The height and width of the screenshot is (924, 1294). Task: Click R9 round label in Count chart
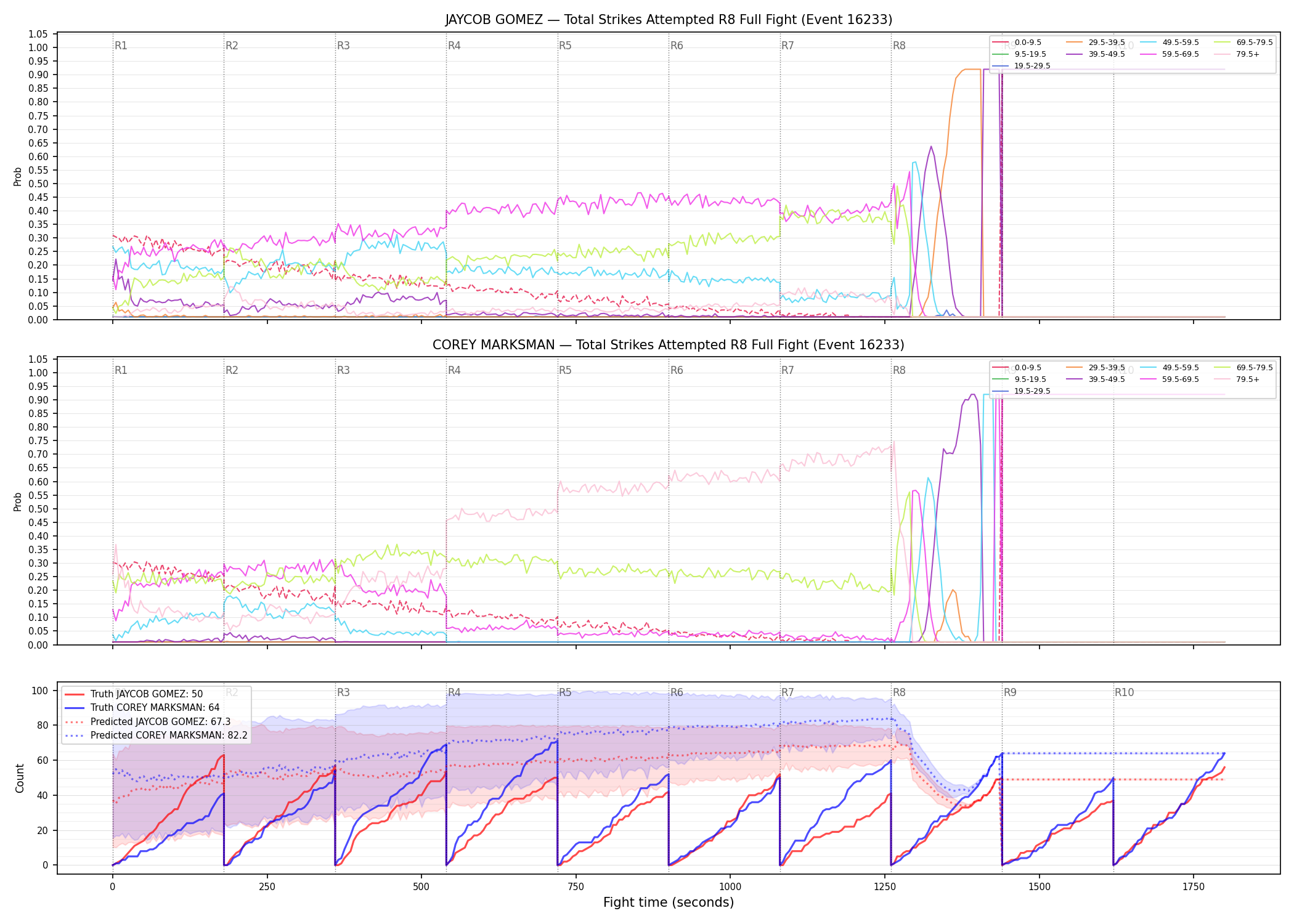coord(1010,693)
